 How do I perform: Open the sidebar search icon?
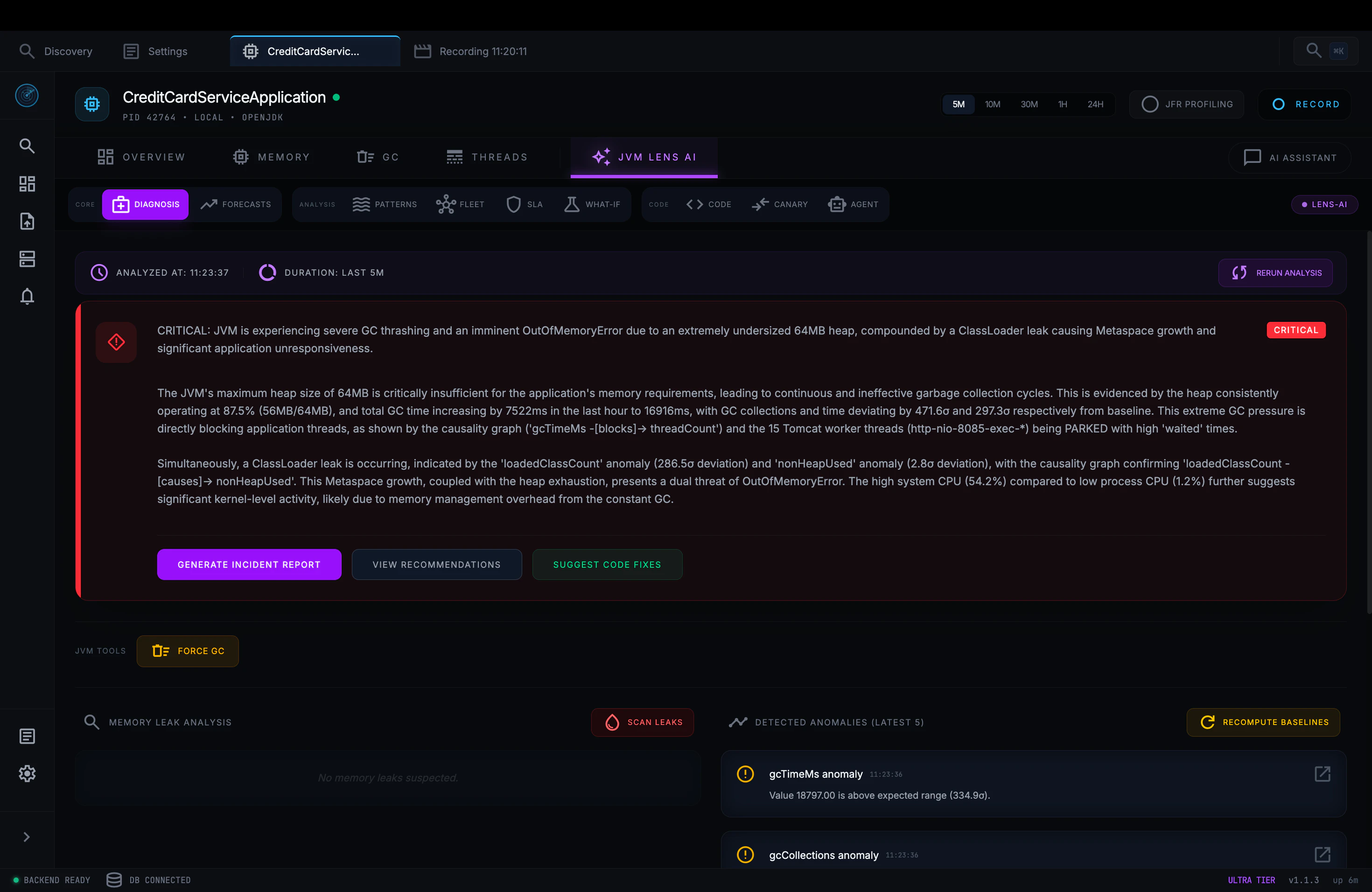click(27, 146)
